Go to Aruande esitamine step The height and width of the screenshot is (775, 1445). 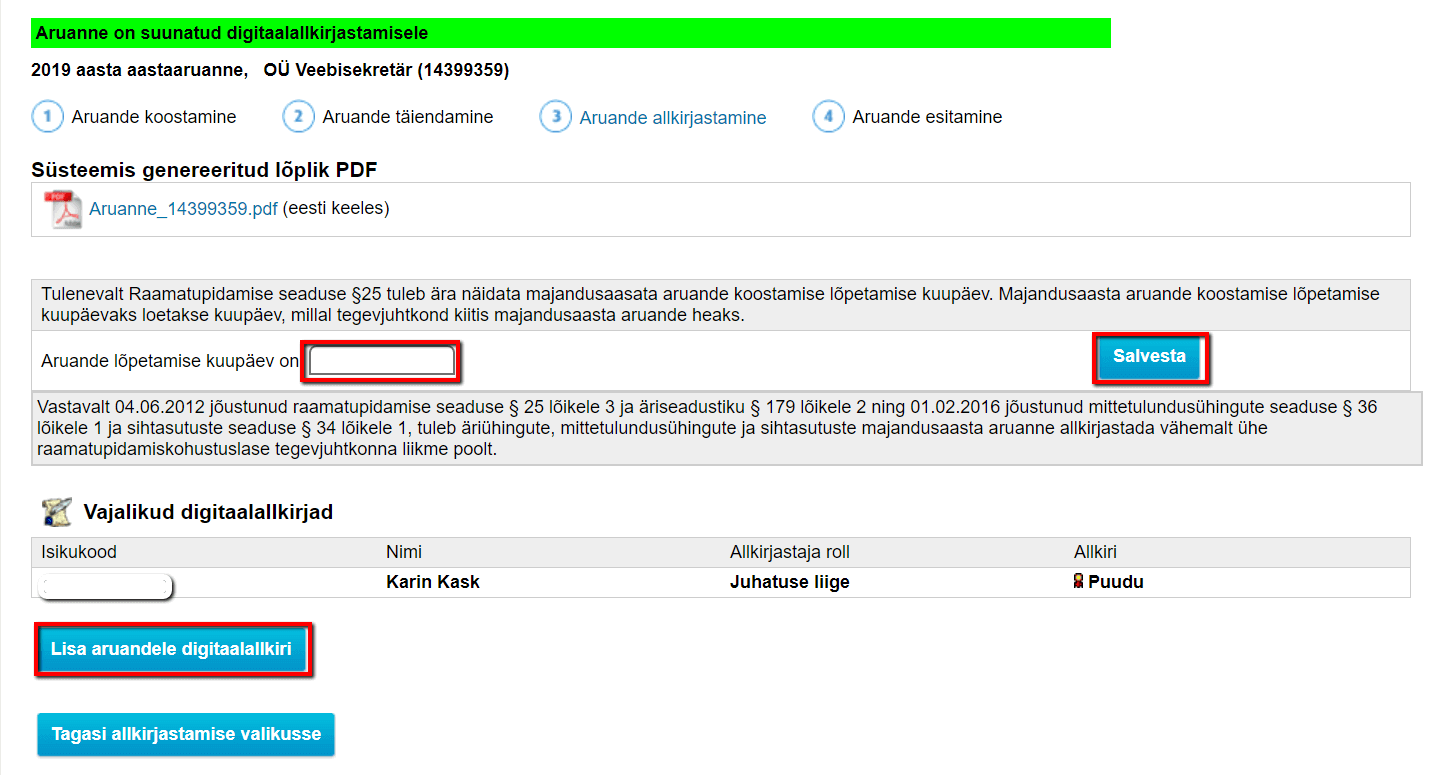tap(927, 117)
